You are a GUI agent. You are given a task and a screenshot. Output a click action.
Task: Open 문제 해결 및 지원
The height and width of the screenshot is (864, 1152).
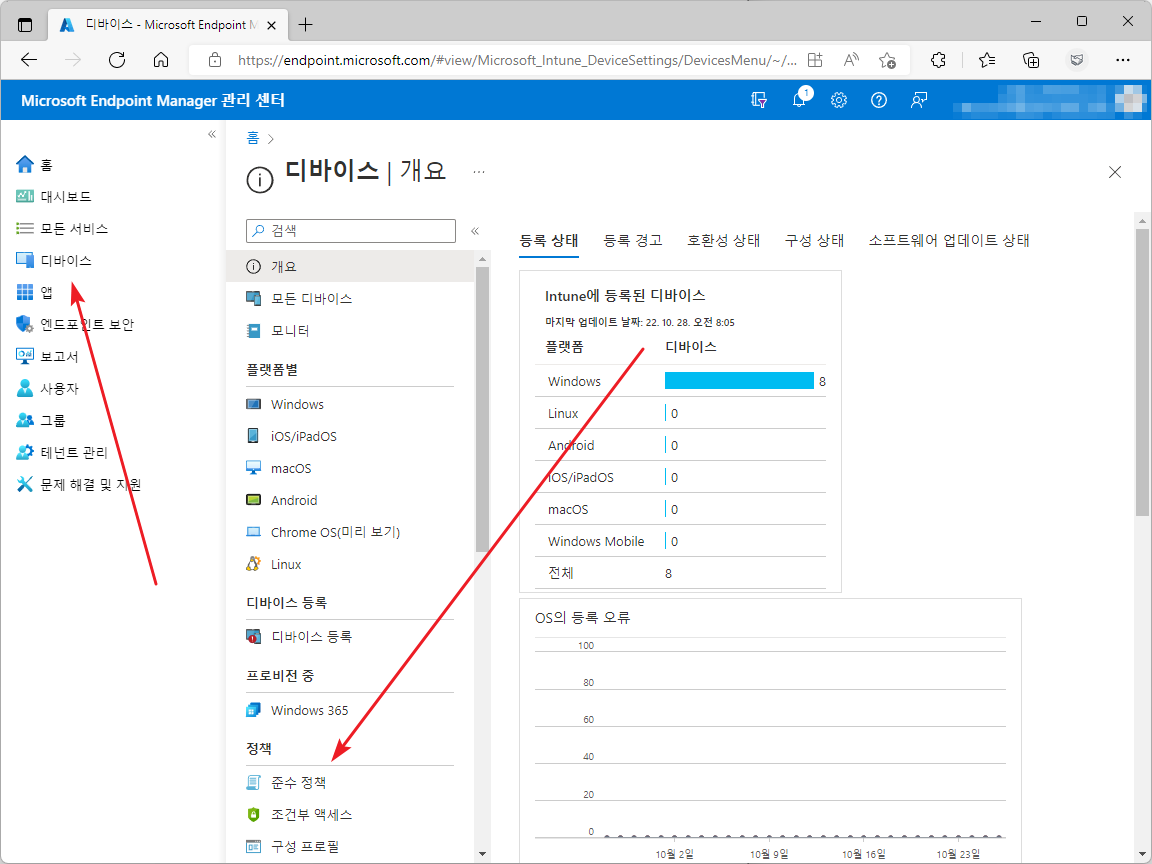click(x=79, y=484)
